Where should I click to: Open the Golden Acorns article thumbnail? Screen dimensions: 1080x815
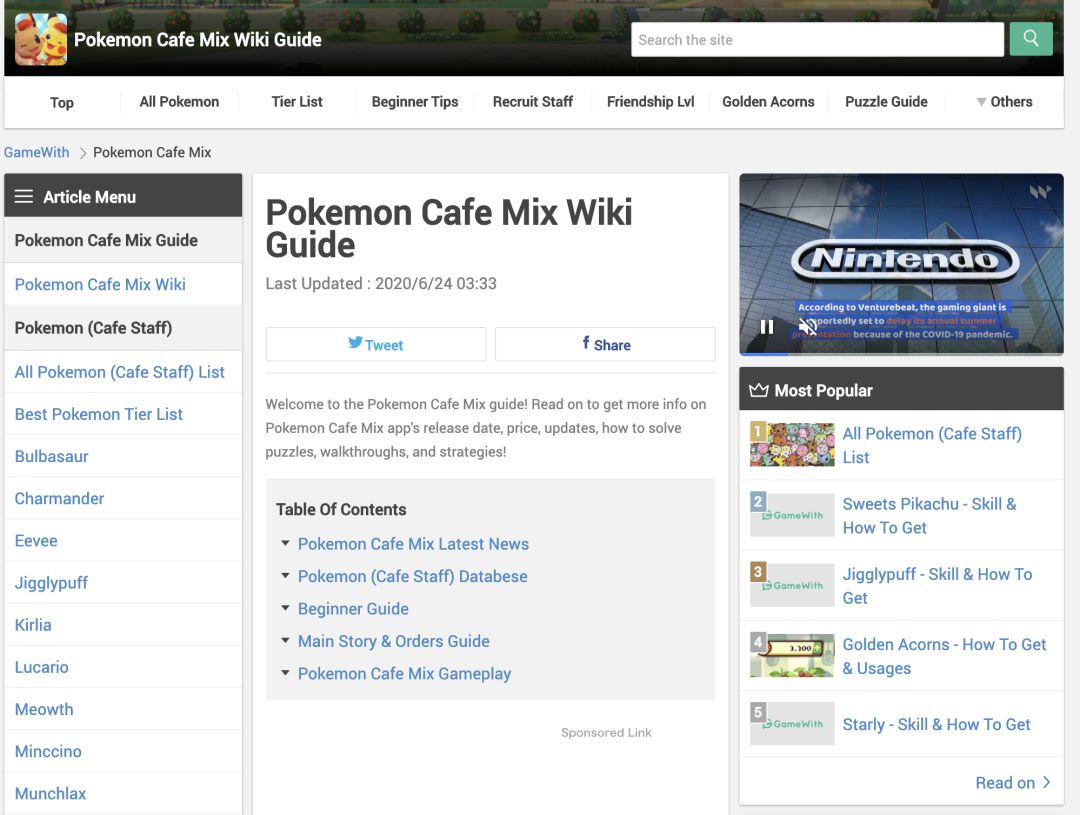pyautogui.click(x=792, y=656)
